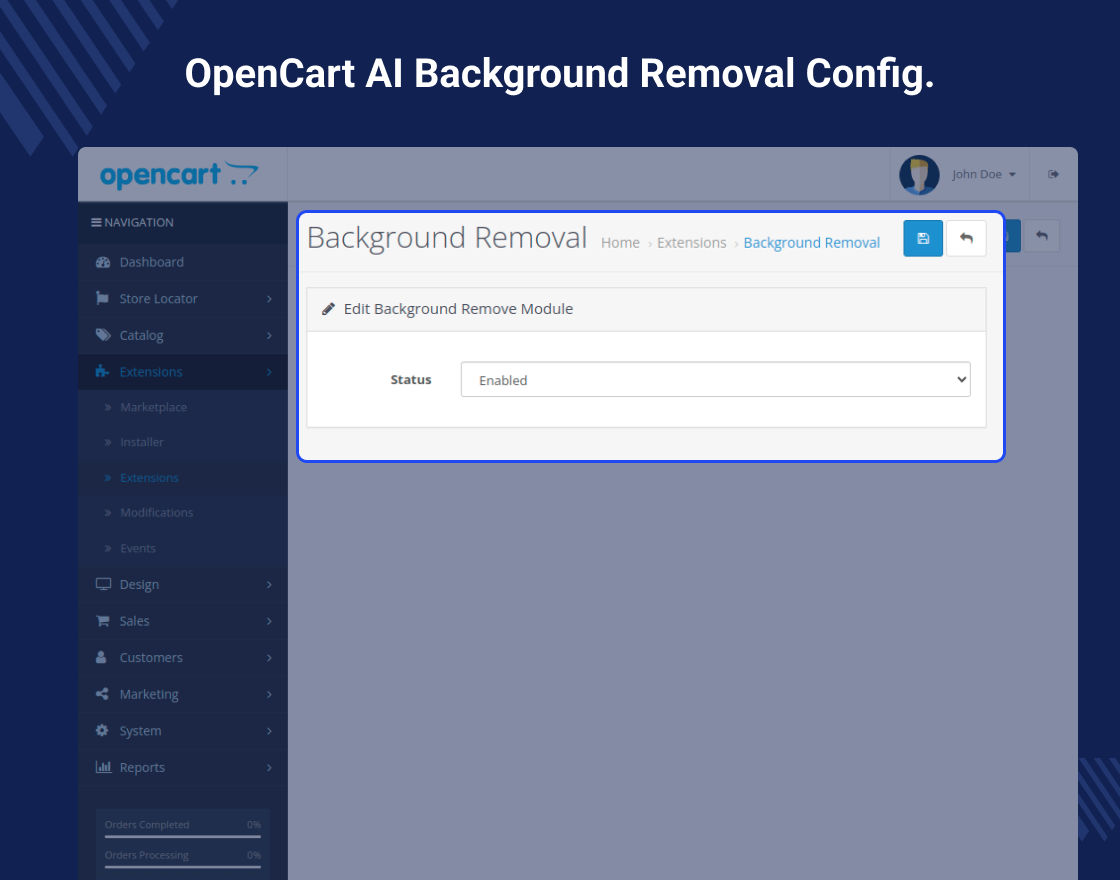Open Dashboard in the sidebar
Screen dimensions: 1120x880
(x=183, y=262)
